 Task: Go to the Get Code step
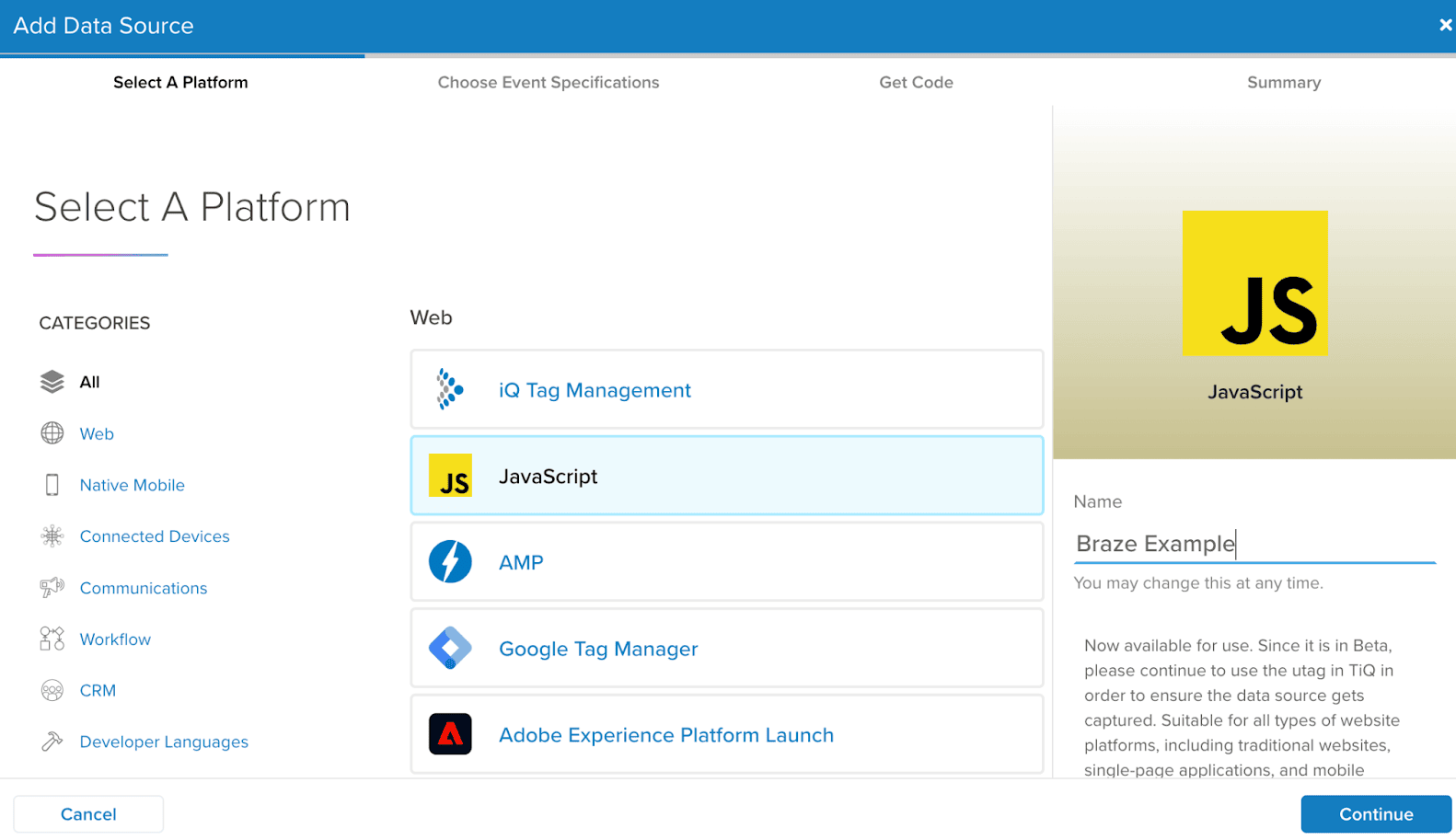pos(916,83)
